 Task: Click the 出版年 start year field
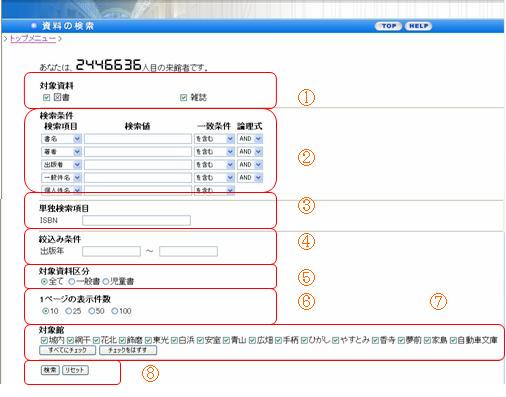point(111,251)
